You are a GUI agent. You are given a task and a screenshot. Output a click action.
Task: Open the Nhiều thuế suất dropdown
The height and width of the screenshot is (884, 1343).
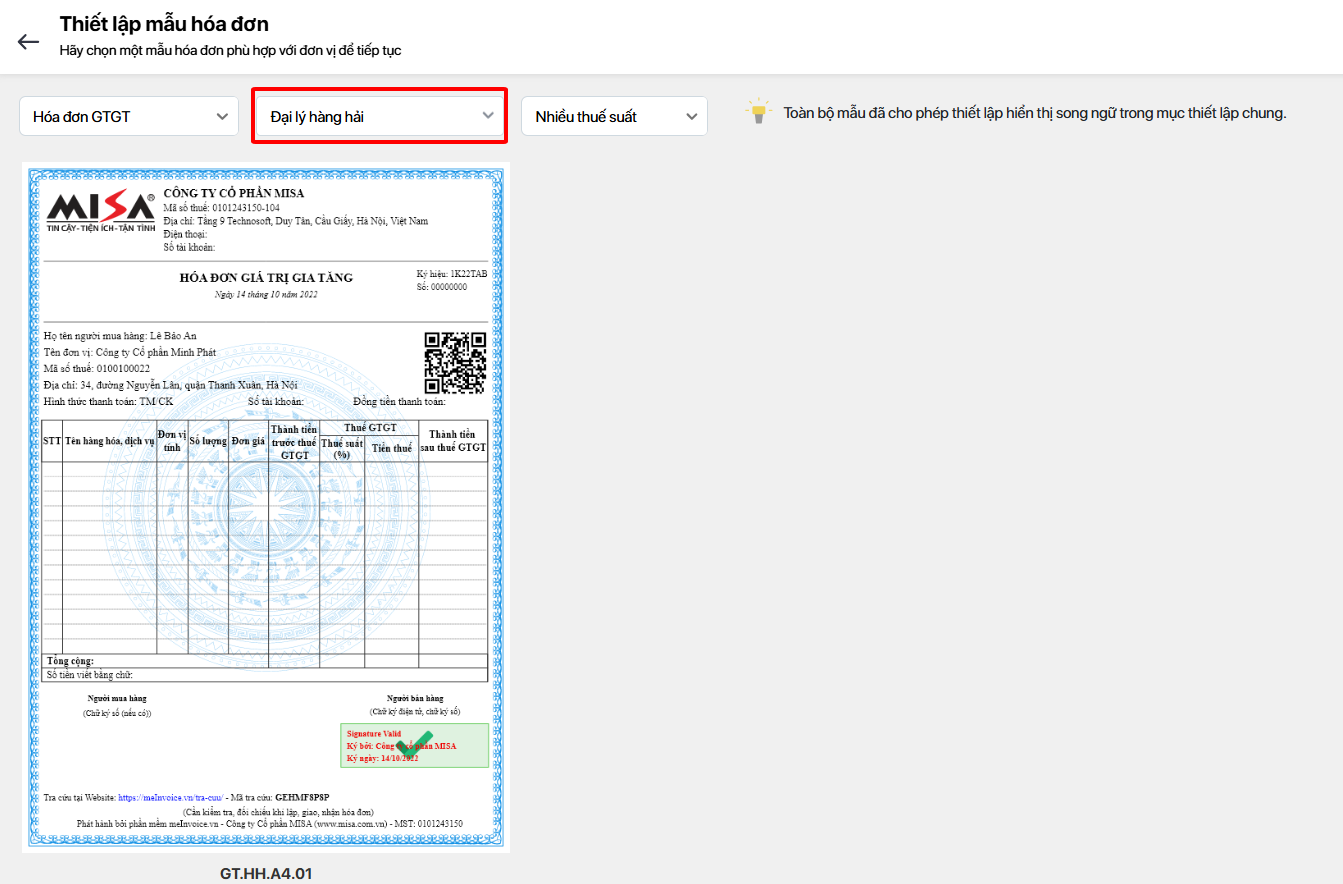(614, 116)
